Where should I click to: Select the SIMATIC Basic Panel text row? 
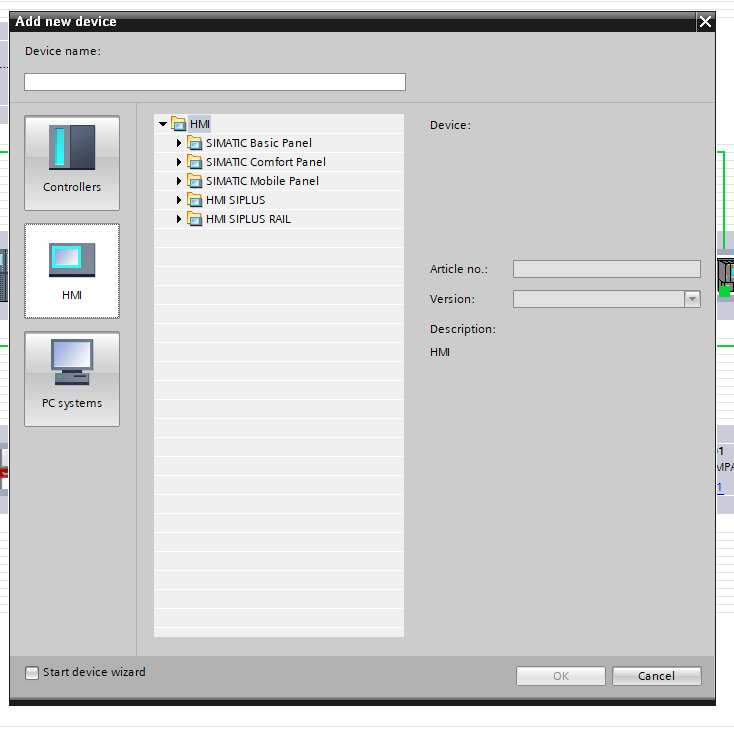tap(259, 143)
